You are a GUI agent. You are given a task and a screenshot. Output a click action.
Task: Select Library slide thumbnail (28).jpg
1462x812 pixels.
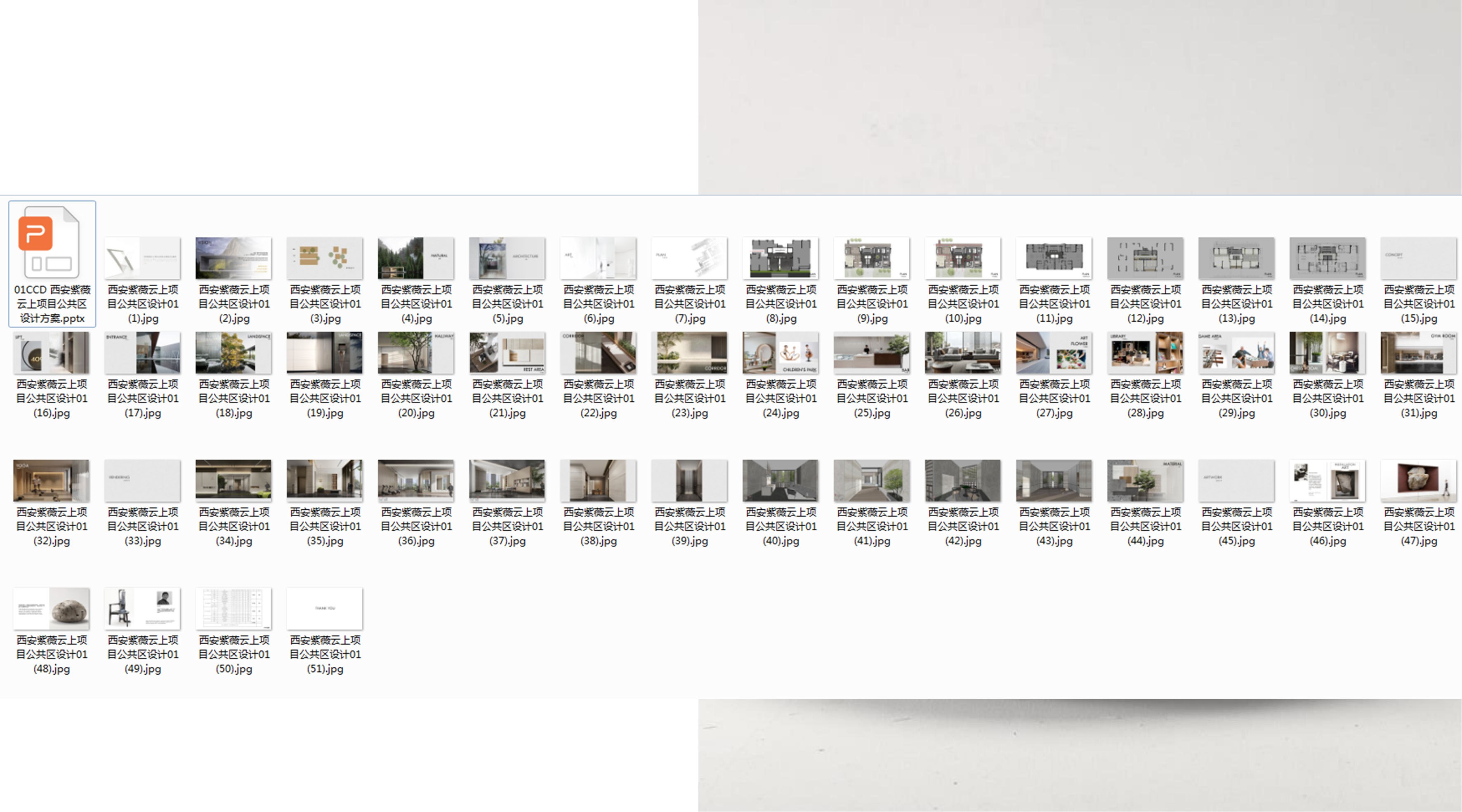(x=1146, y=353)
